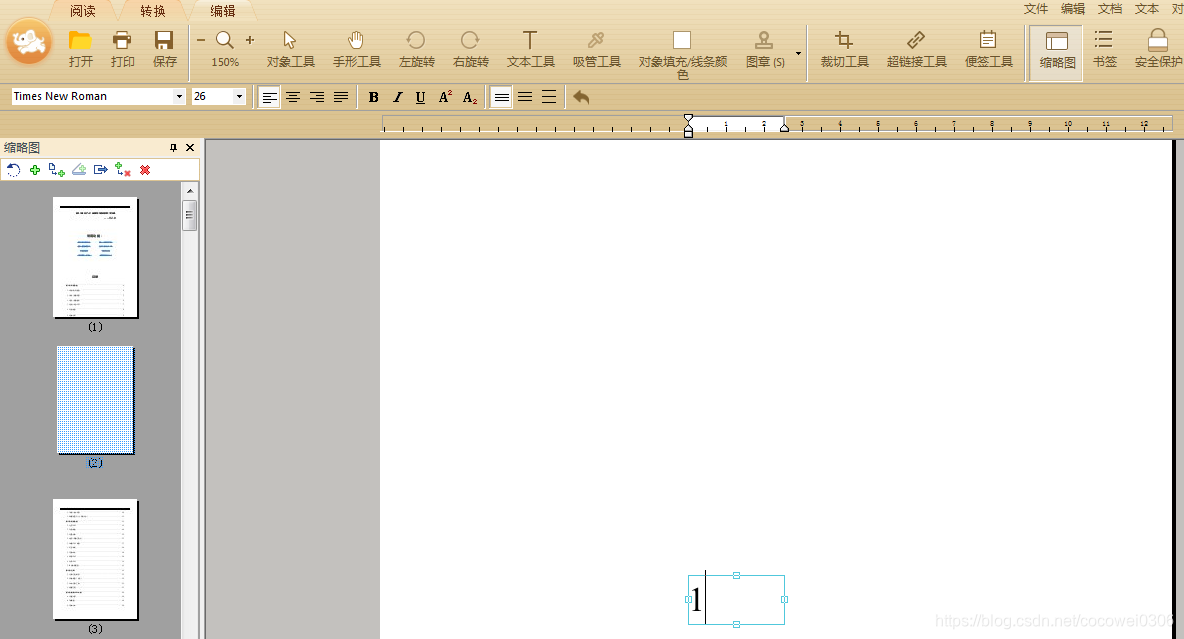
Task: Switch to the 编辑 tab
Action: [223, 11]
